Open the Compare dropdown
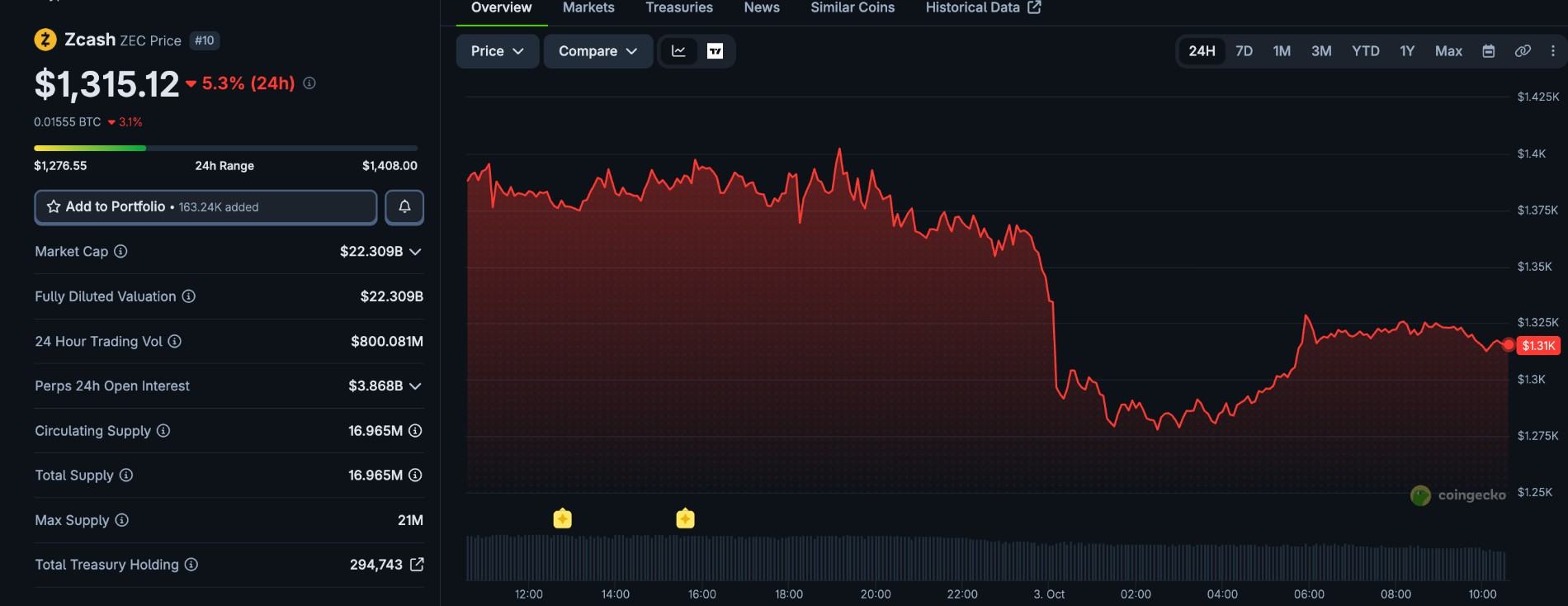This screenshot has width=1568, height=606. tap(598, 51)
